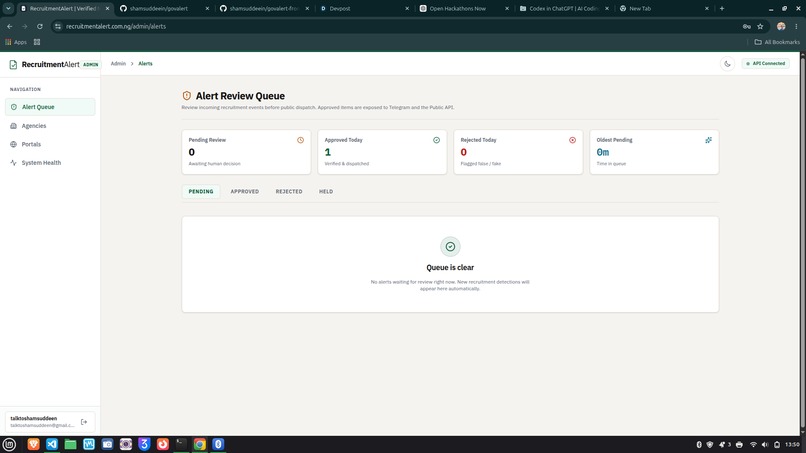Switch to the APPROVED tab
The height and width of the screenshot is (453, 806).
point(245,191)
